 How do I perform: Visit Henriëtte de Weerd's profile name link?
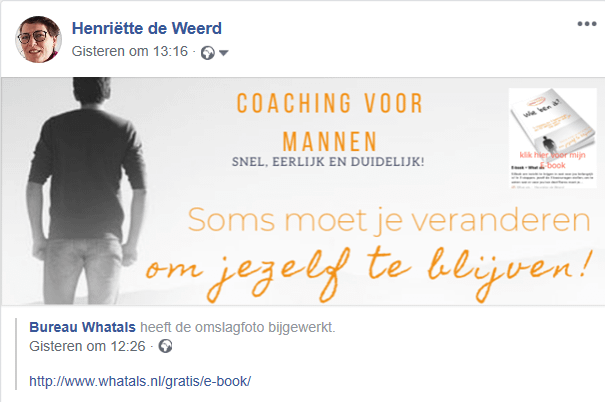click(147, 28)
